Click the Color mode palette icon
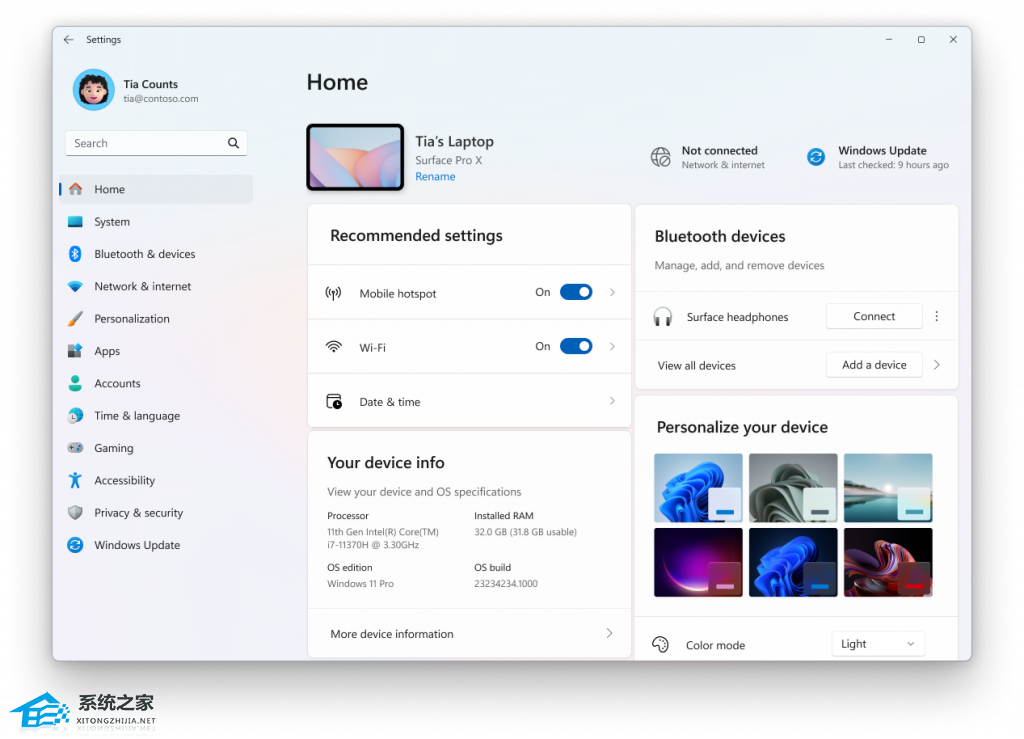 (x=661, y=645)
